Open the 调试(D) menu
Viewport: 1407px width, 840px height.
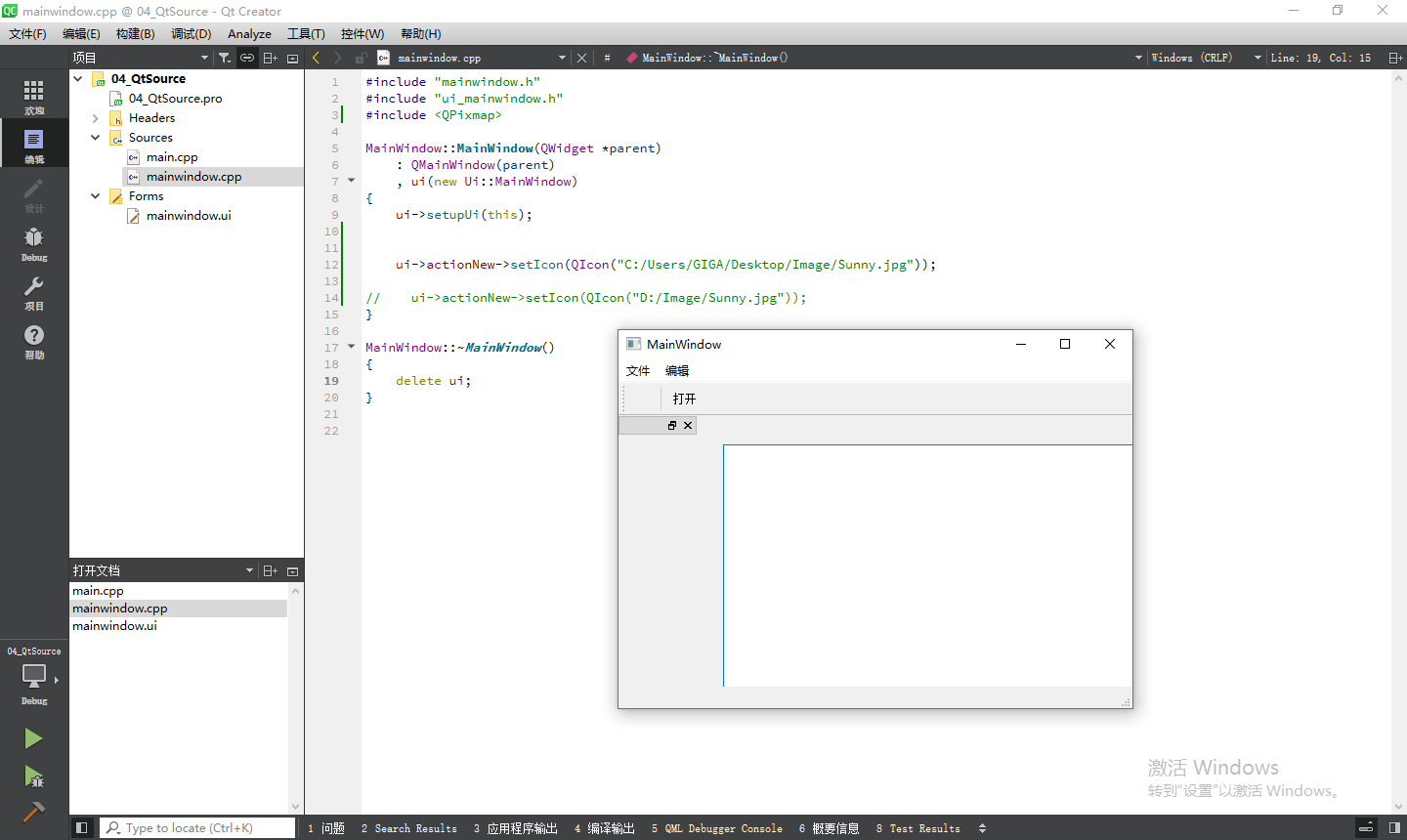pyautogui.click(x=191, y=33)
